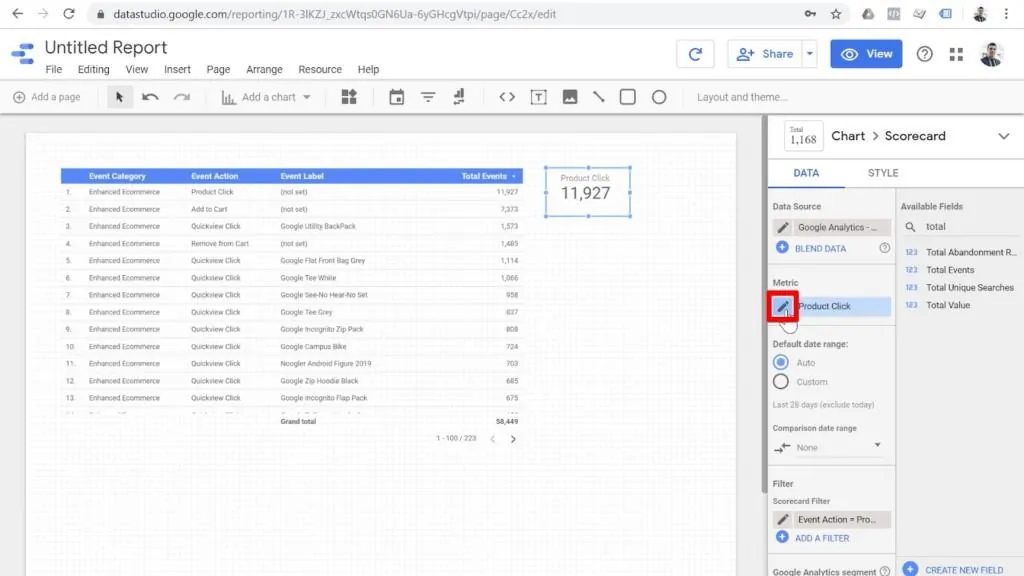Select the image insertion tool
The width and height of the screenshot is (1024, 576).
pos(571,97)
